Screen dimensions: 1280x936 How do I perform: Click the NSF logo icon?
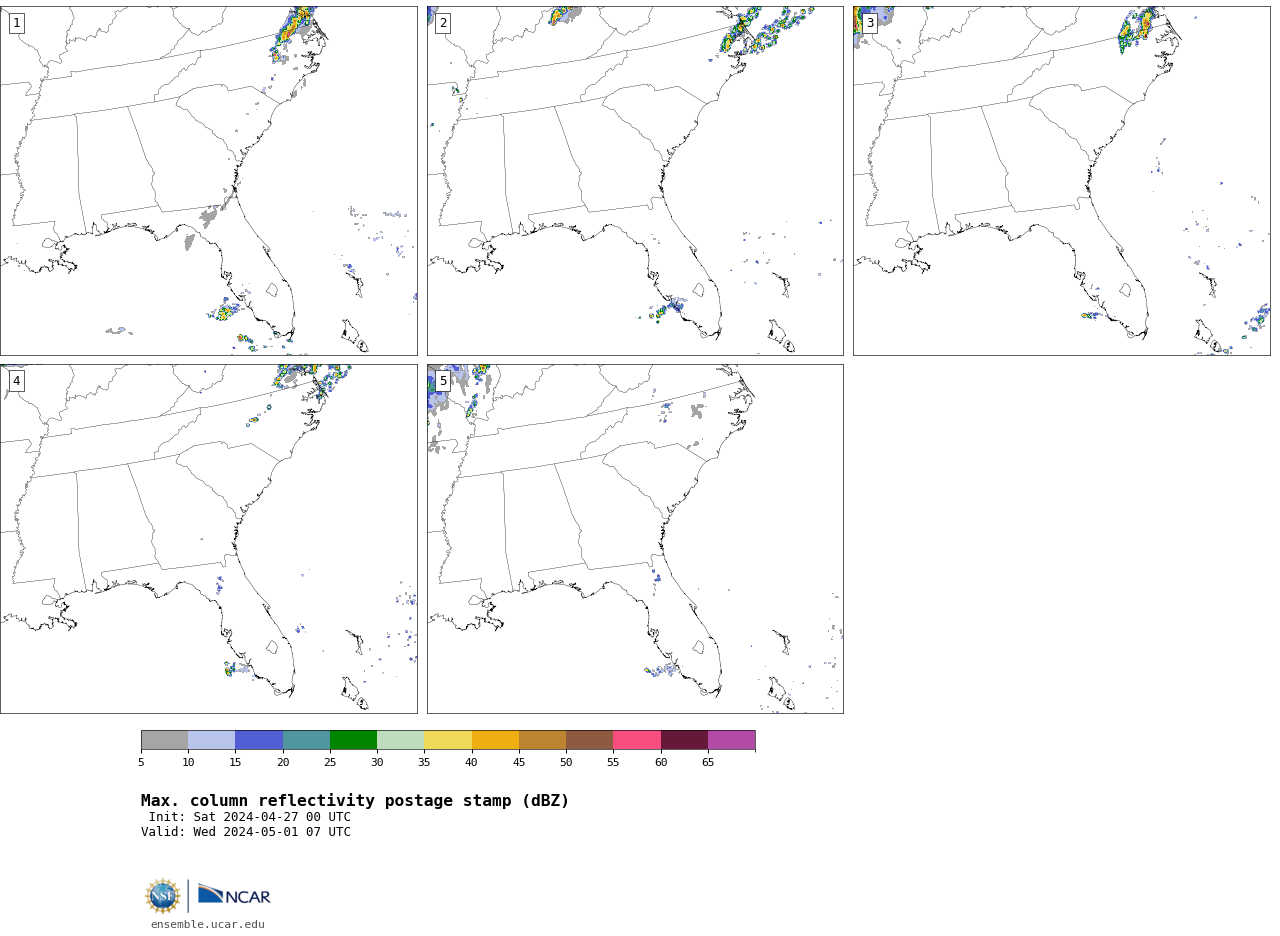tap(163, 896)
